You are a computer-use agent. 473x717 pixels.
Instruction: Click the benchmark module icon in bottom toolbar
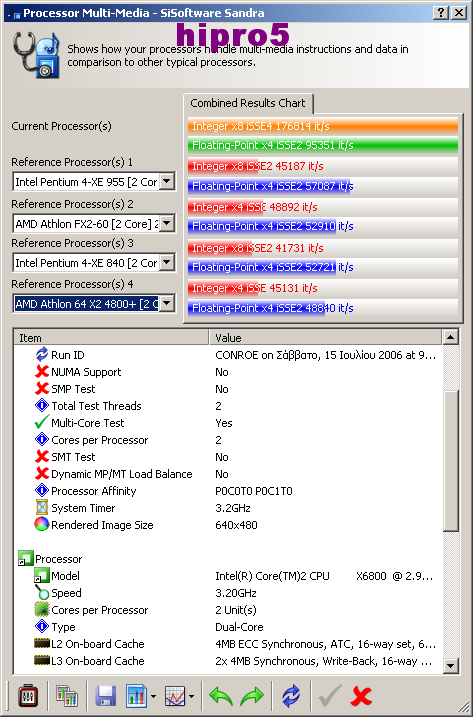pyautogui.click(x=27, y=696)
